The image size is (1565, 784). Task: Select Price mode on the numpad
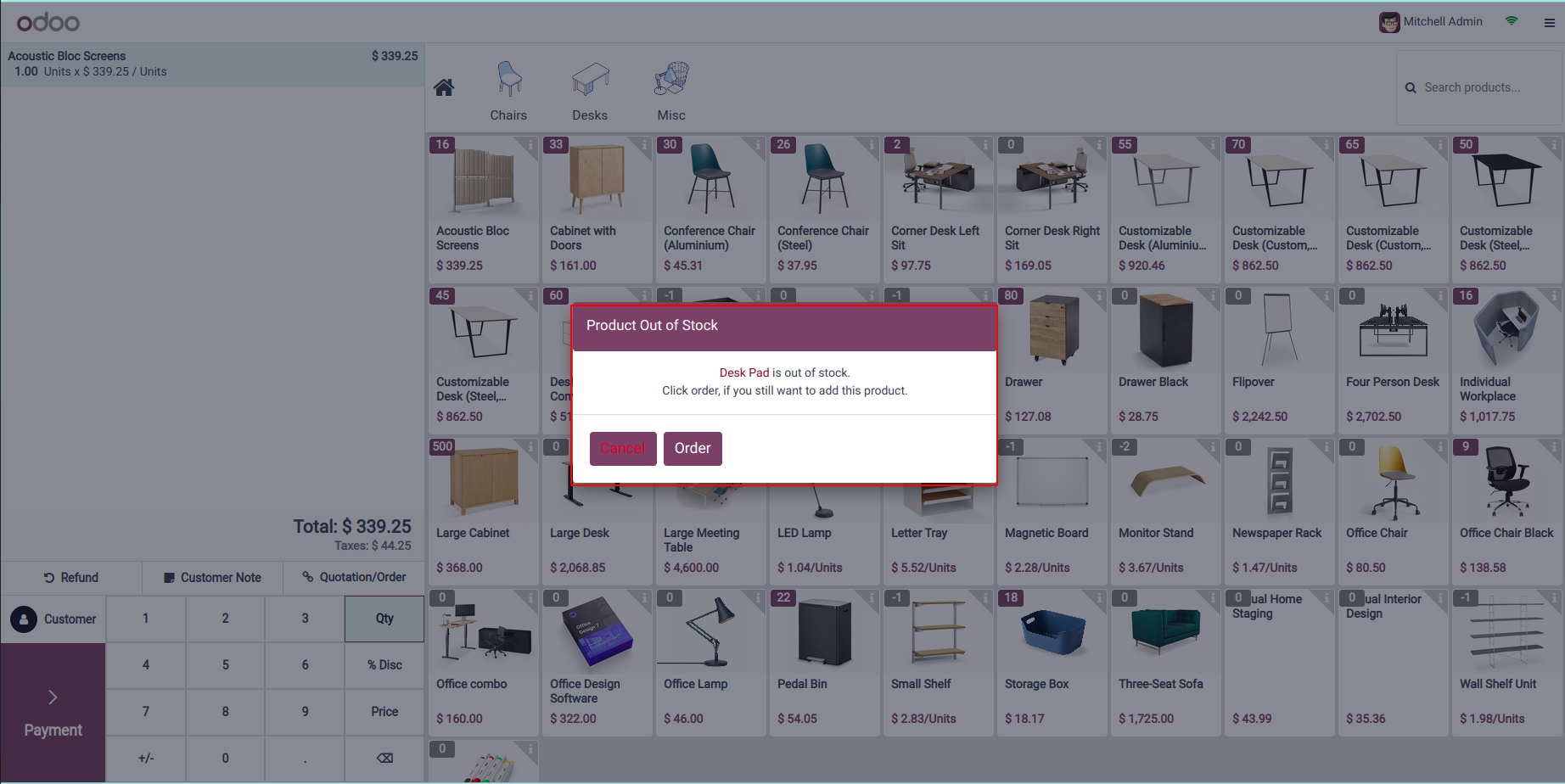point(384,712)
